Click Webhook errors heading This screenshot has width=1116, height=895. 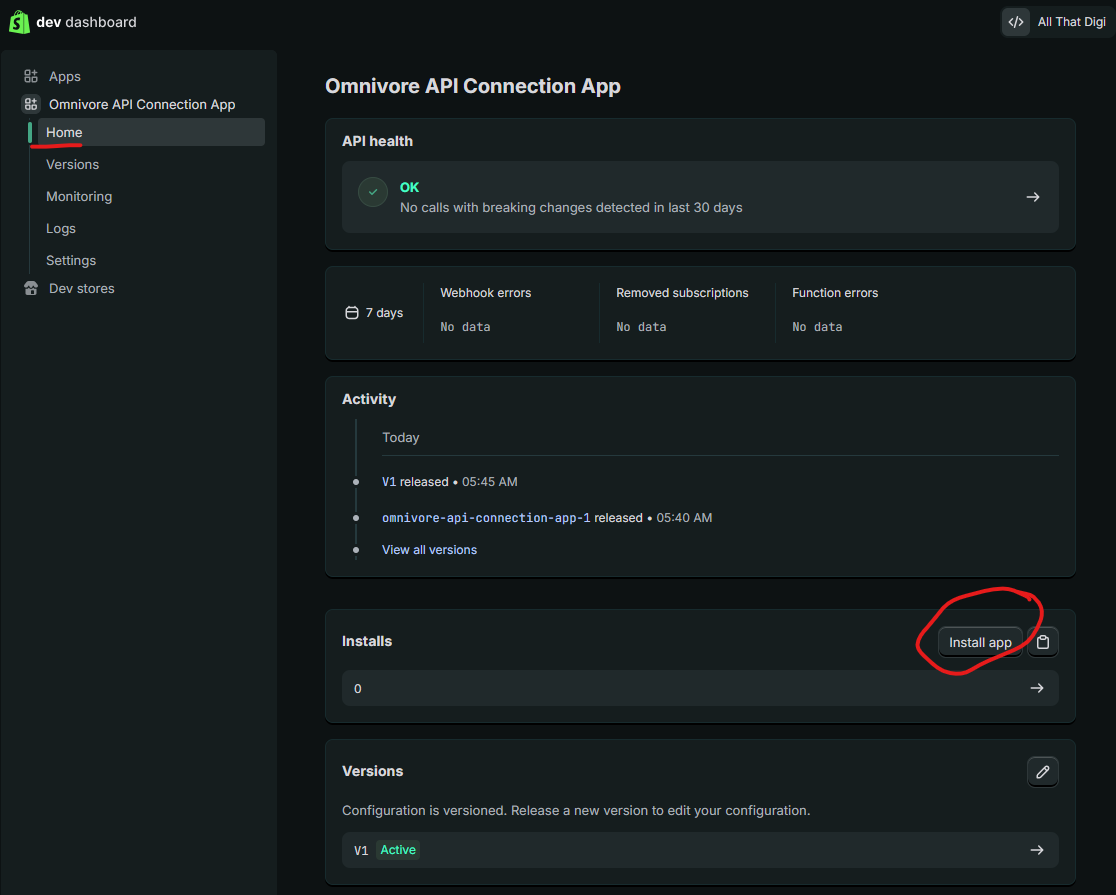pos(485,293)
